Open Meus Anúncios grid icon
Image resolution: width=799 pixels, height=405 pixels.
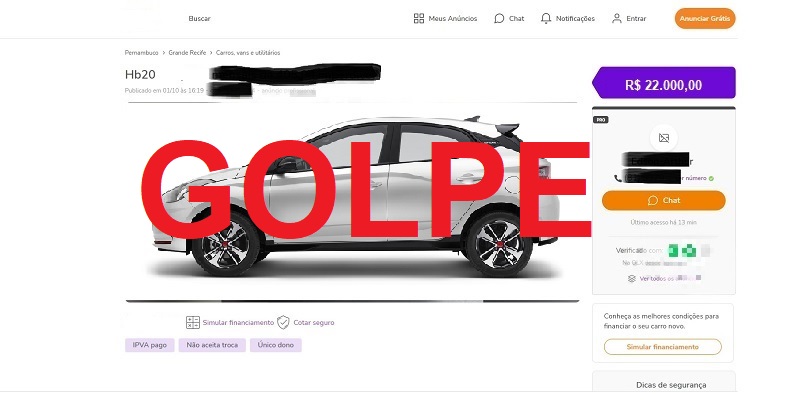coord(419,18)
